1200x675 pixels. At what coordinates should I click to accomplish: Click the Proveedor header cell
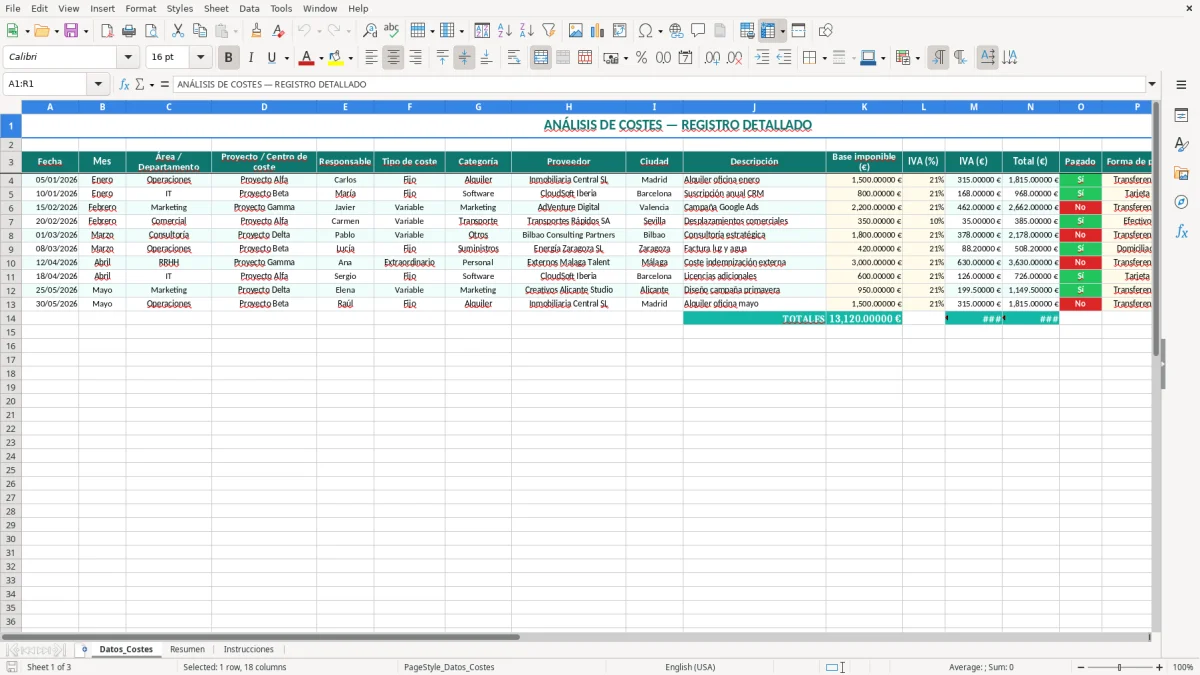click(x=568, y=161)
